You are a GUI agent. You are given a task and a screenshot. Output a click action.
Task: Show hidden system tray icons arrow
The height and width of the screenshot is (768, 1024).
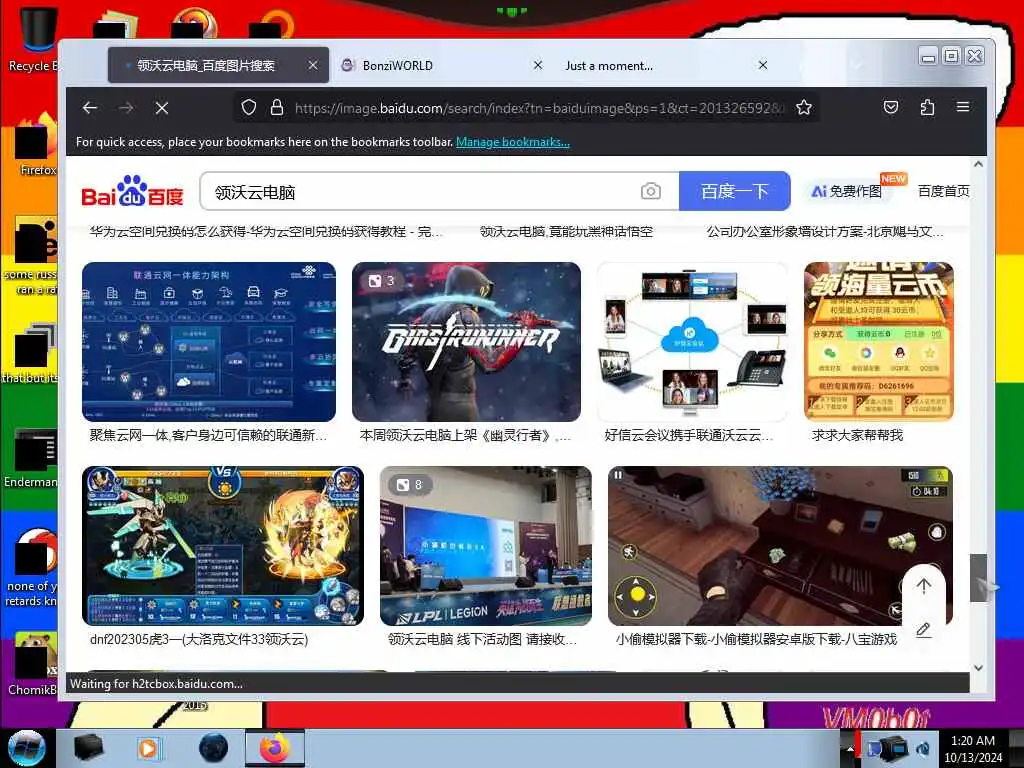850,749
